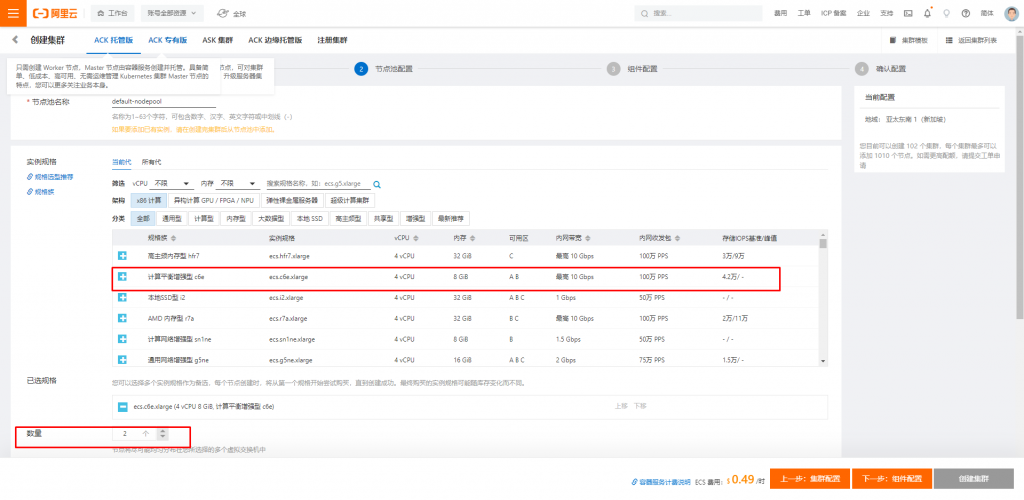Open the 费用 billing menu
The image size is (1024, 500).
[x=780, y=13]
